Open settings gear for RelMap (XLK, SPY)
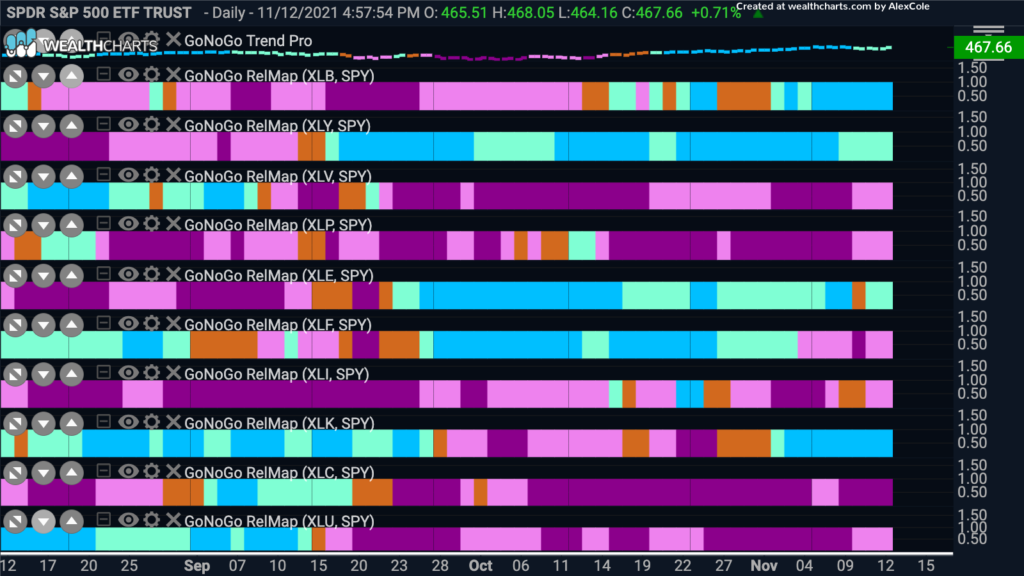Image resolution: width=1024 pixels, height=576 pixels. pos(151,422)
